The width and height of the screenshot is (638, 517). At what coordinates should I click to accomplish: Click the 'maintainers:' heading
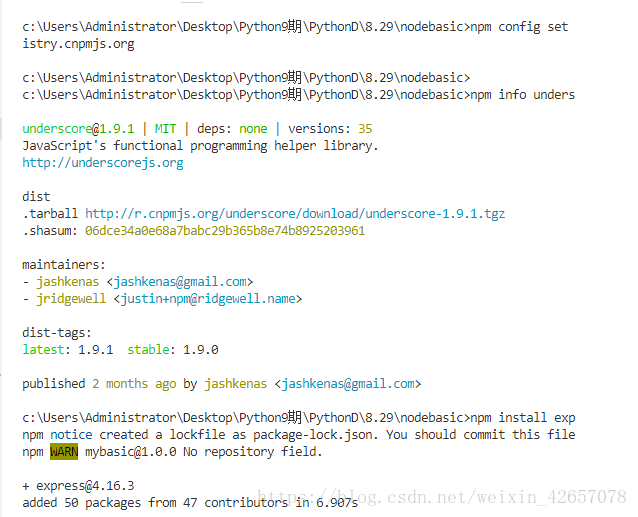point(64,264)
